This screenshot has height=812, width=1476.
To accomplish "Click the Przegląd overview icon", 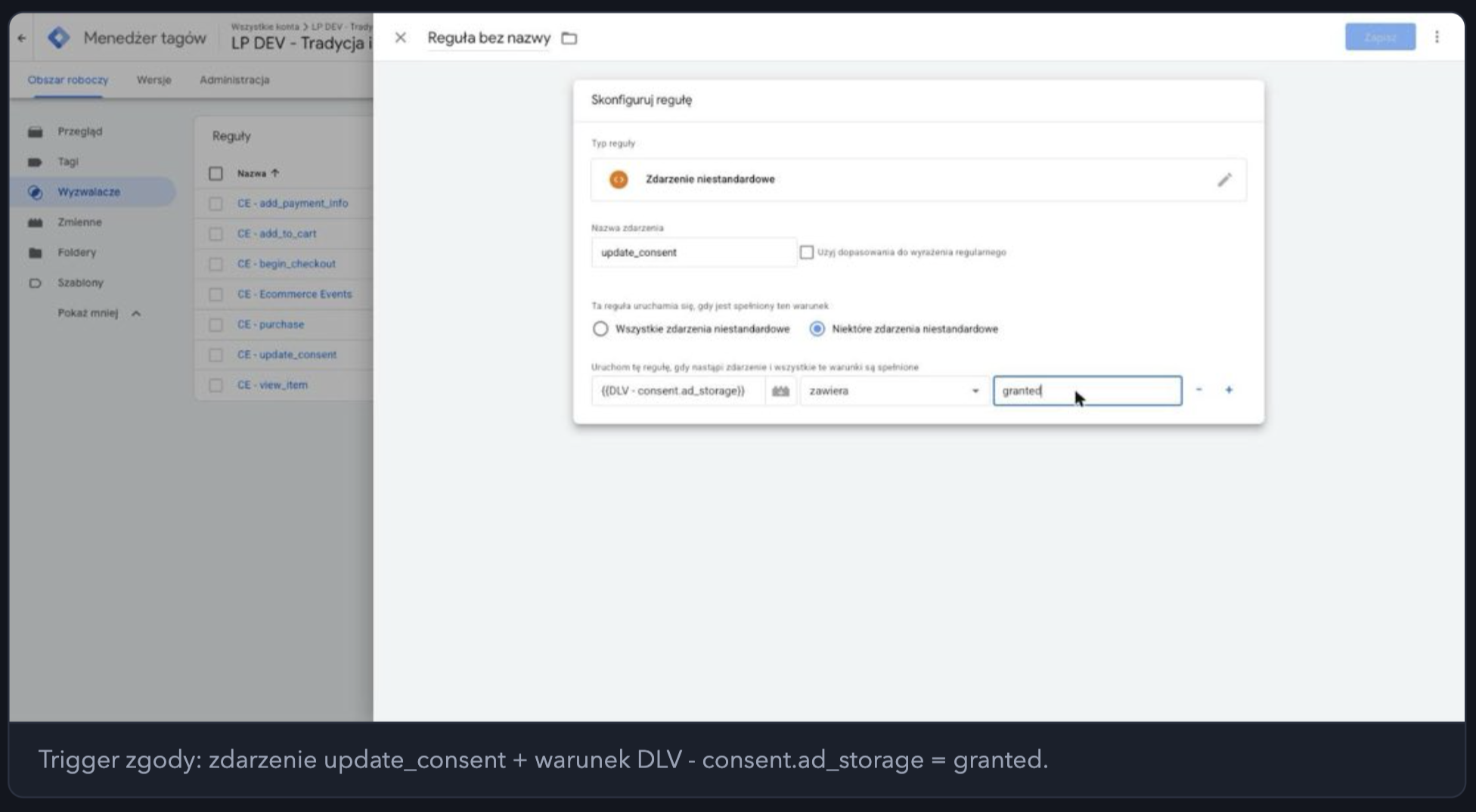I will [x=35, y=132].
